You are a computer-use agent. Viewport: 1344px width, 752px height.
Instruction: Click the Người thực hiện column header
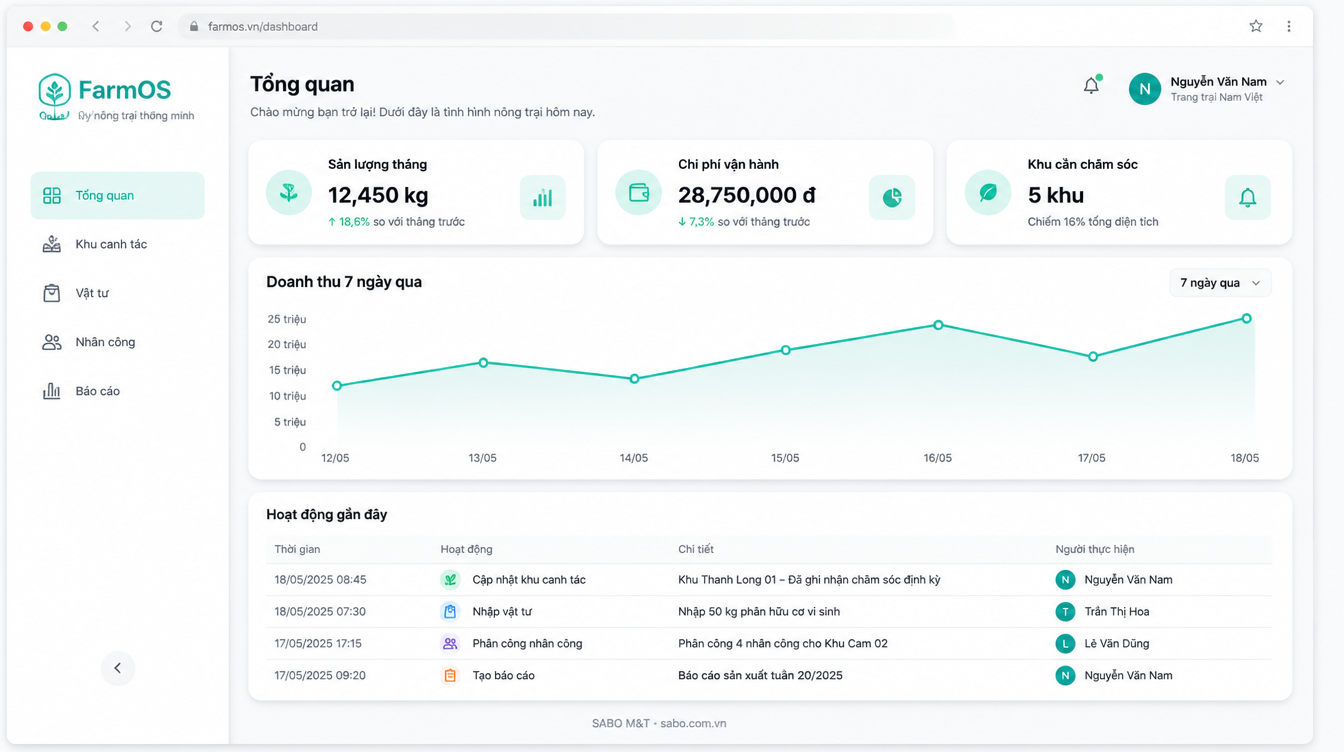point(1095,549)
